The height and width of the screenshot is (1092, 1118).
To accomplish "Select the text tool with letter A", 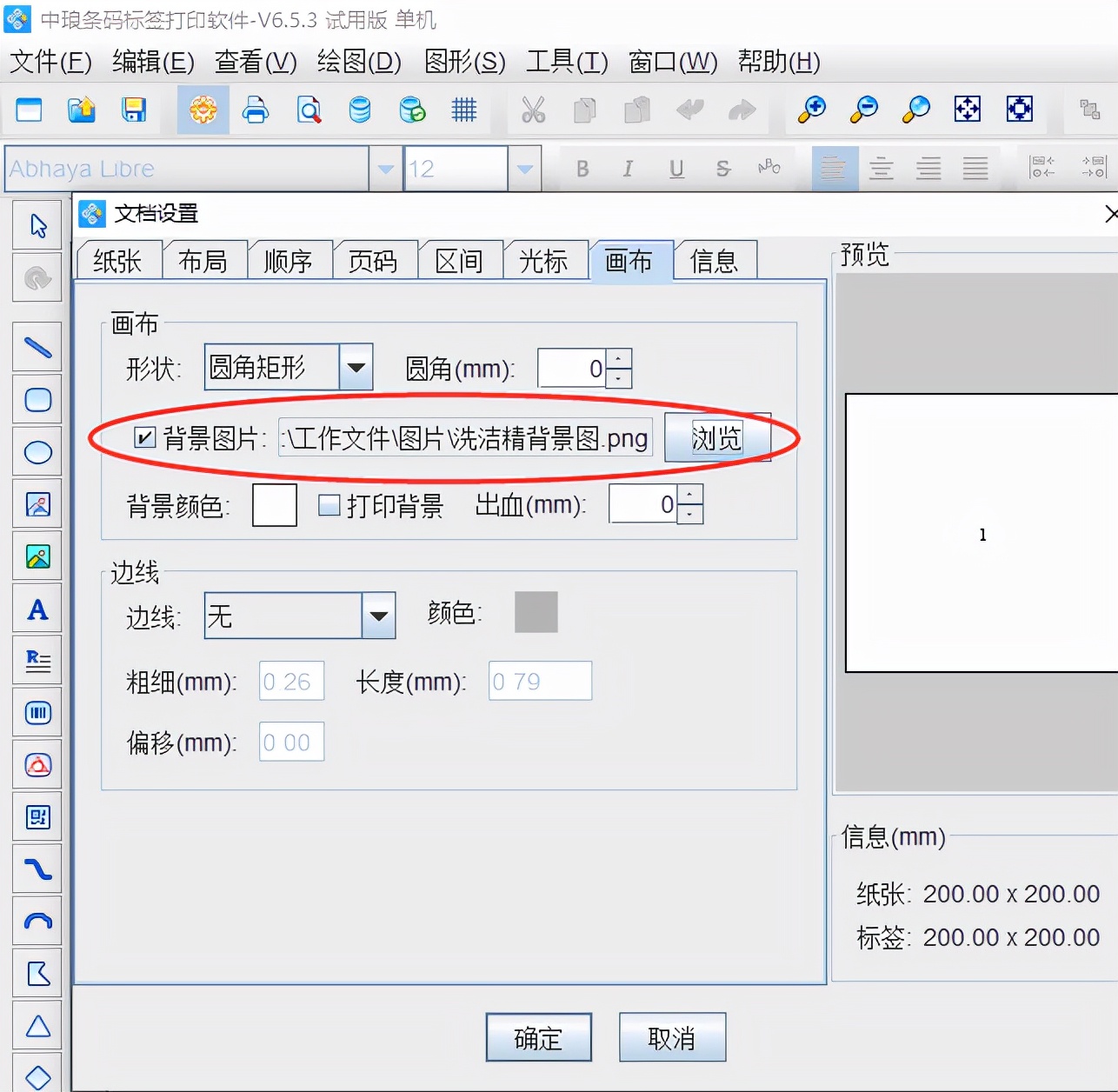I will tap(37, 609).
